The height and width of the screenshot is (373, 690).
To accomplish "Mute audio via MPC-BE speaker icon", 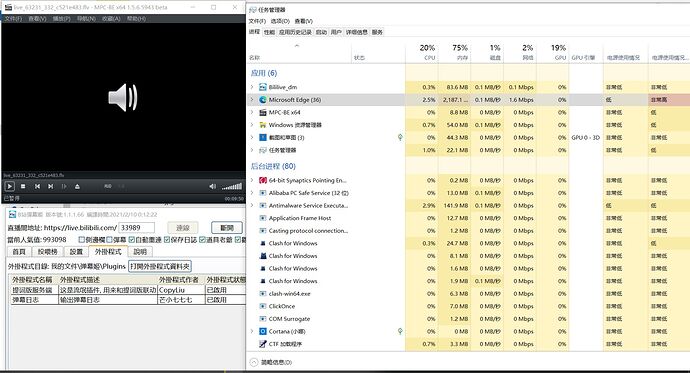I will pos(213,186).
